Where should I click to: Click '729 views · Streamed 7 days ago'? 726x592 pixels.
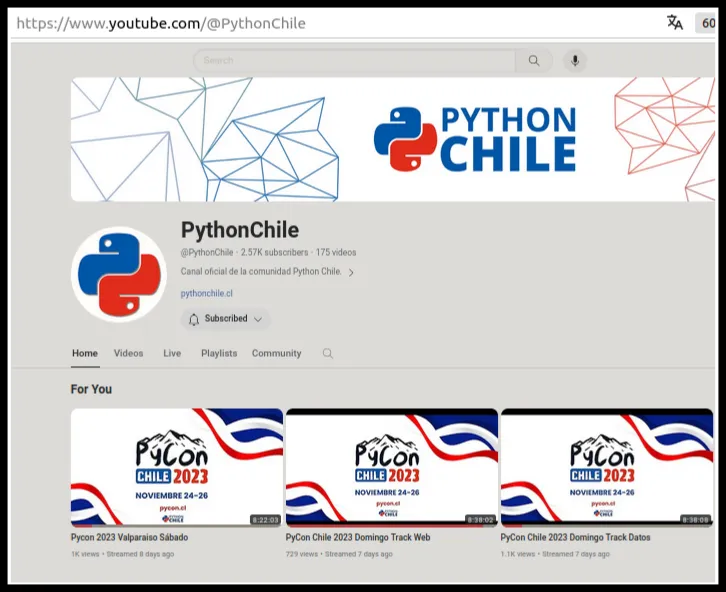tap(339, 554)
